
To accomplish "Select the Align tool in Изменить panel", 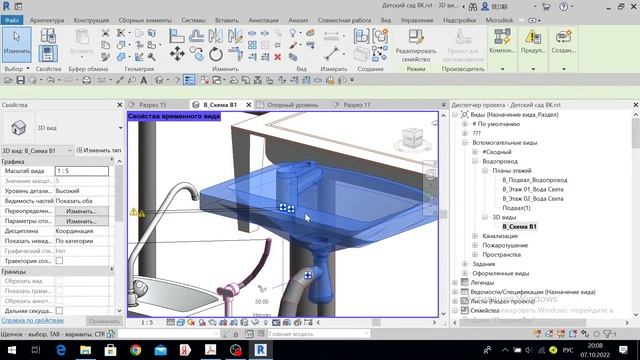I will [x=177, y=36].
